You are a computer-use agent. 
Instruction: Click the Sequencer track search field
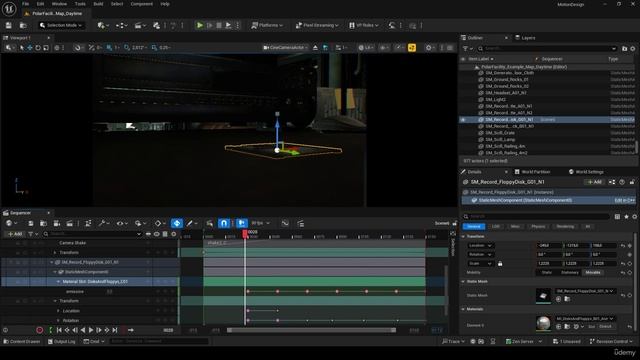pos(92,234)
